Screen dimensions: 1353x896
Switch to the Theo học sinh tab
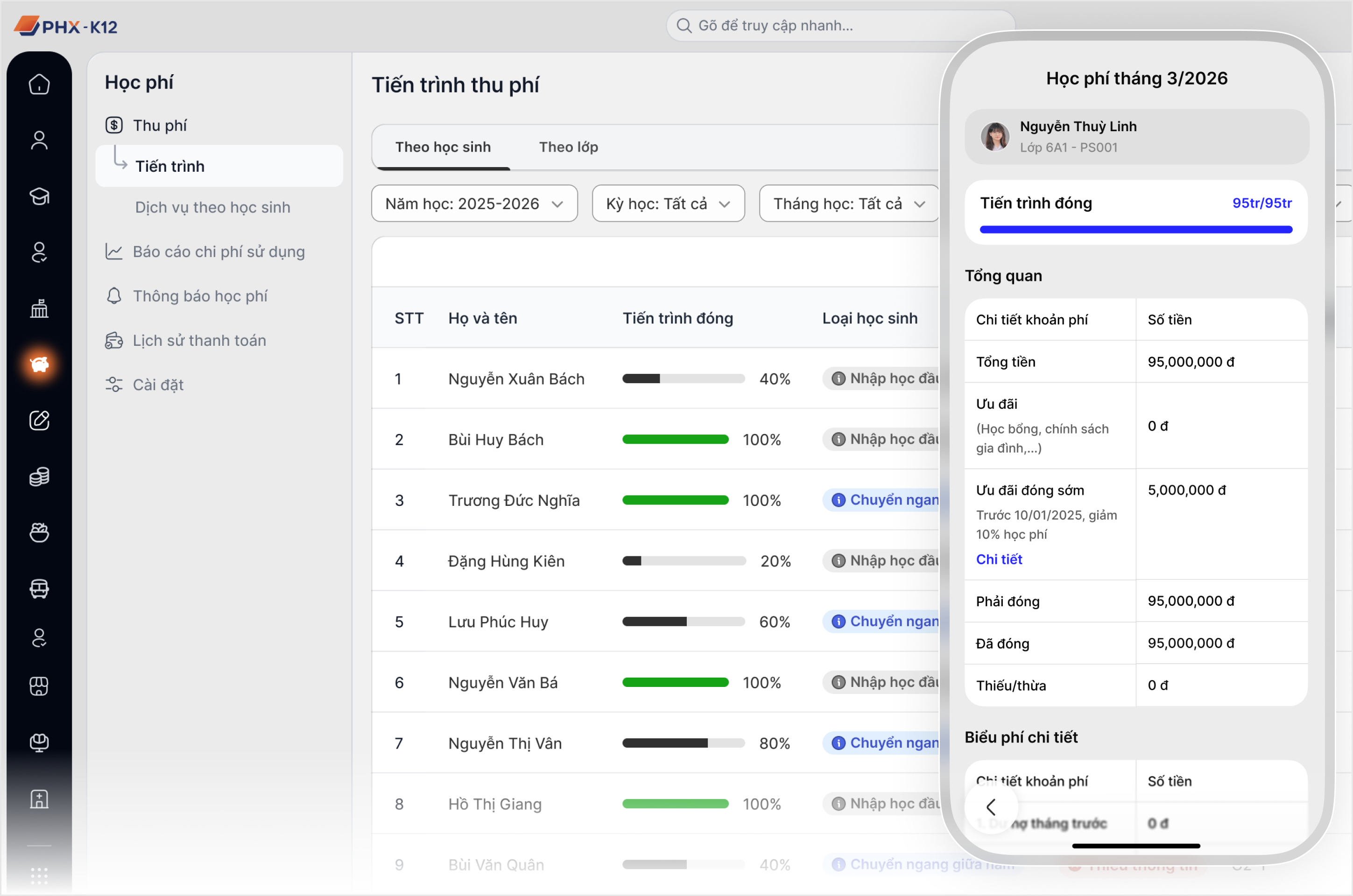click(443, 147)
